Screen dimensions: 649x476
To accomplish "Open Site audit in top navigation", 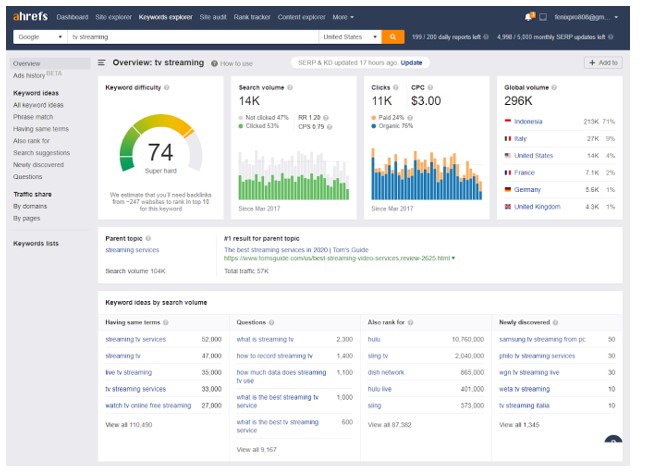I will click(213, 17).
